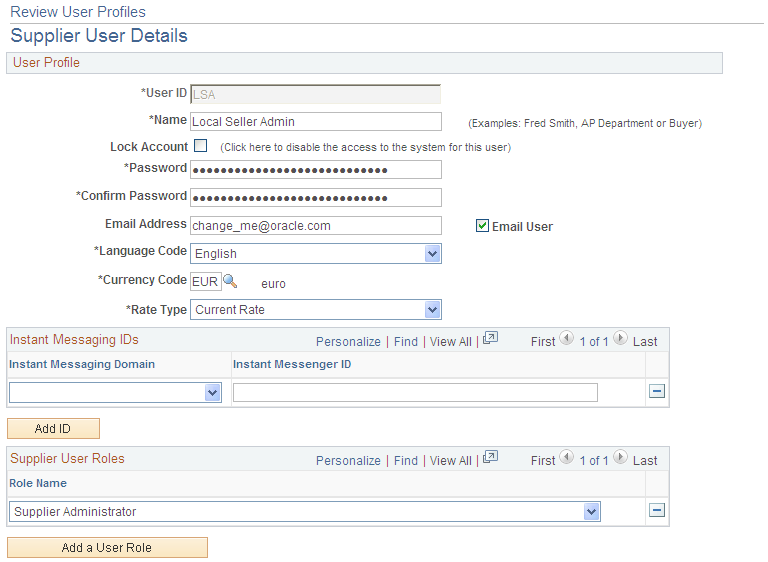Click into the Confirm Password field
768x562 pixels.
[x=315, y=197]
